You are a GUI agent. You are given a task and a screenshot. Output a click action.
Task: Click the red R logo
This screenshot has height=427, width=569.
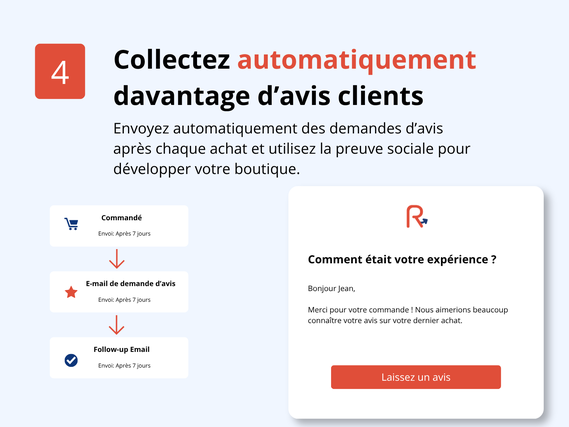tap(417, 217)
